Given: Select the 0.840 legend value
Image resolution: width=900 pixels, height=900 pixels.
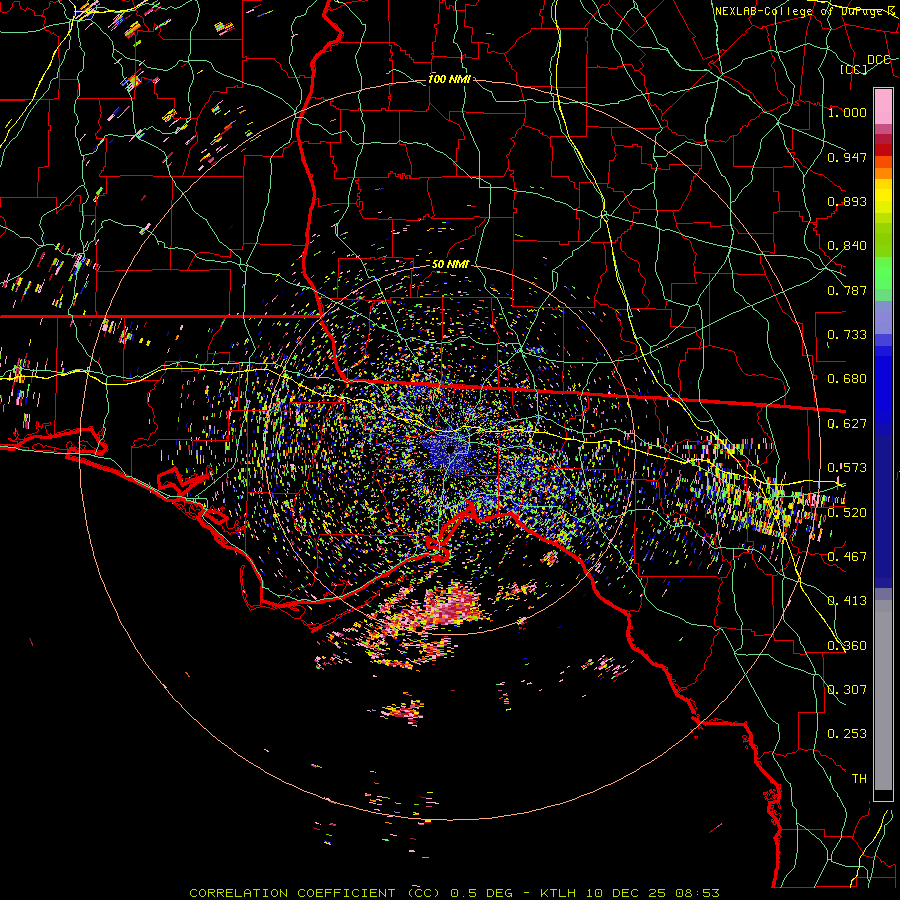Looking at the screenshot, I should coord(847,246).
